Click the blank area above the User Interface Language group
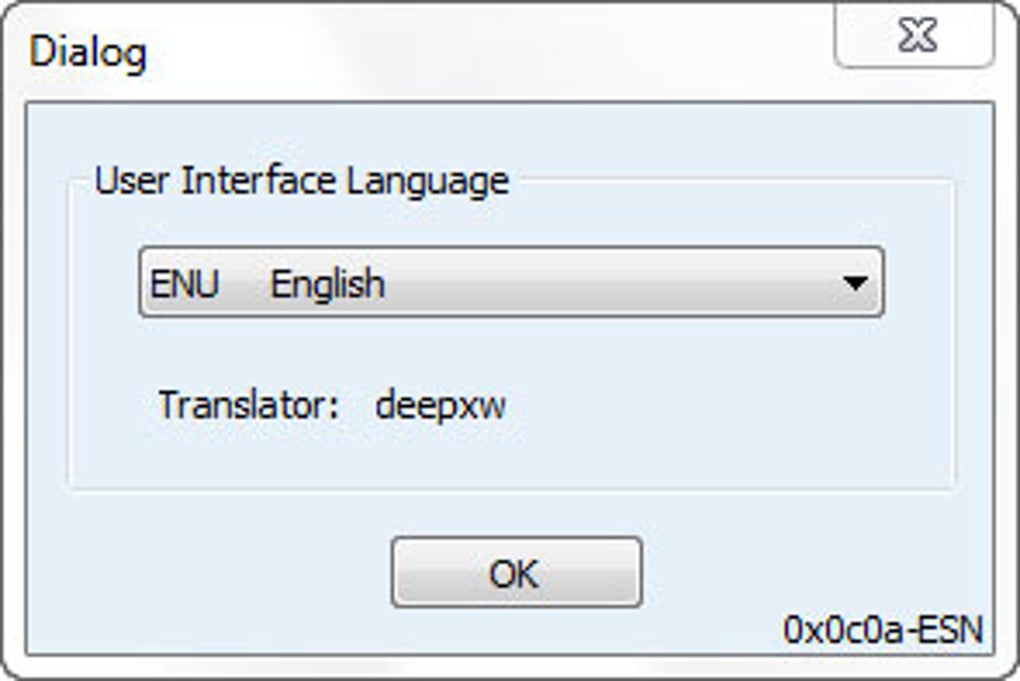Viewport: 1020px width, 681px height. coord(510,140)
